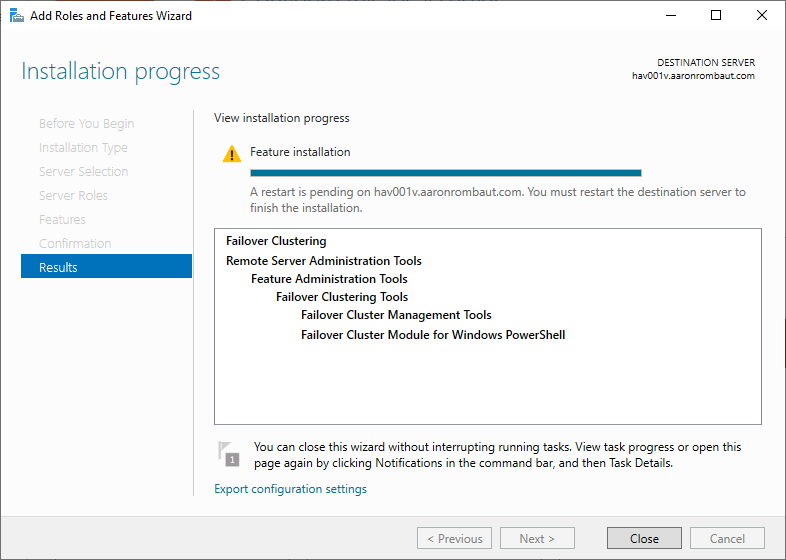Select Remote Server Administration Tools entry
Screen dimensions: 786x560
coord(323,261)
